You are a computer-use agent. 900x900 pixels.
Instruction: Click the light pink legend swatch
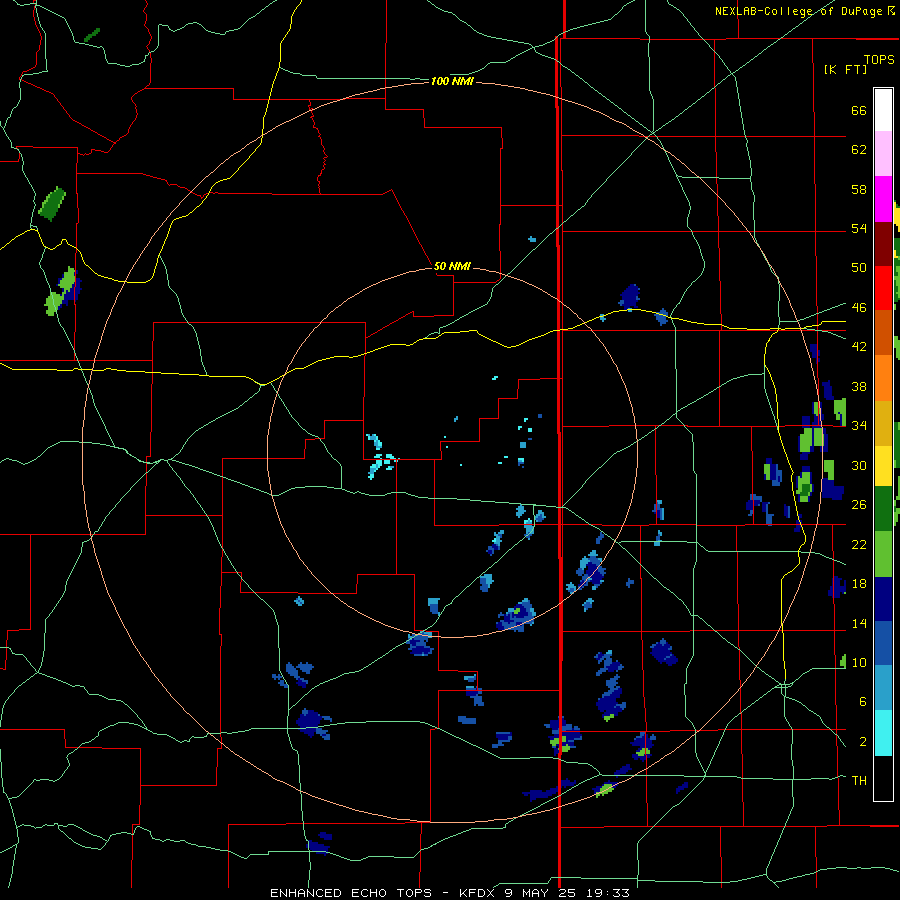(883, 154)
